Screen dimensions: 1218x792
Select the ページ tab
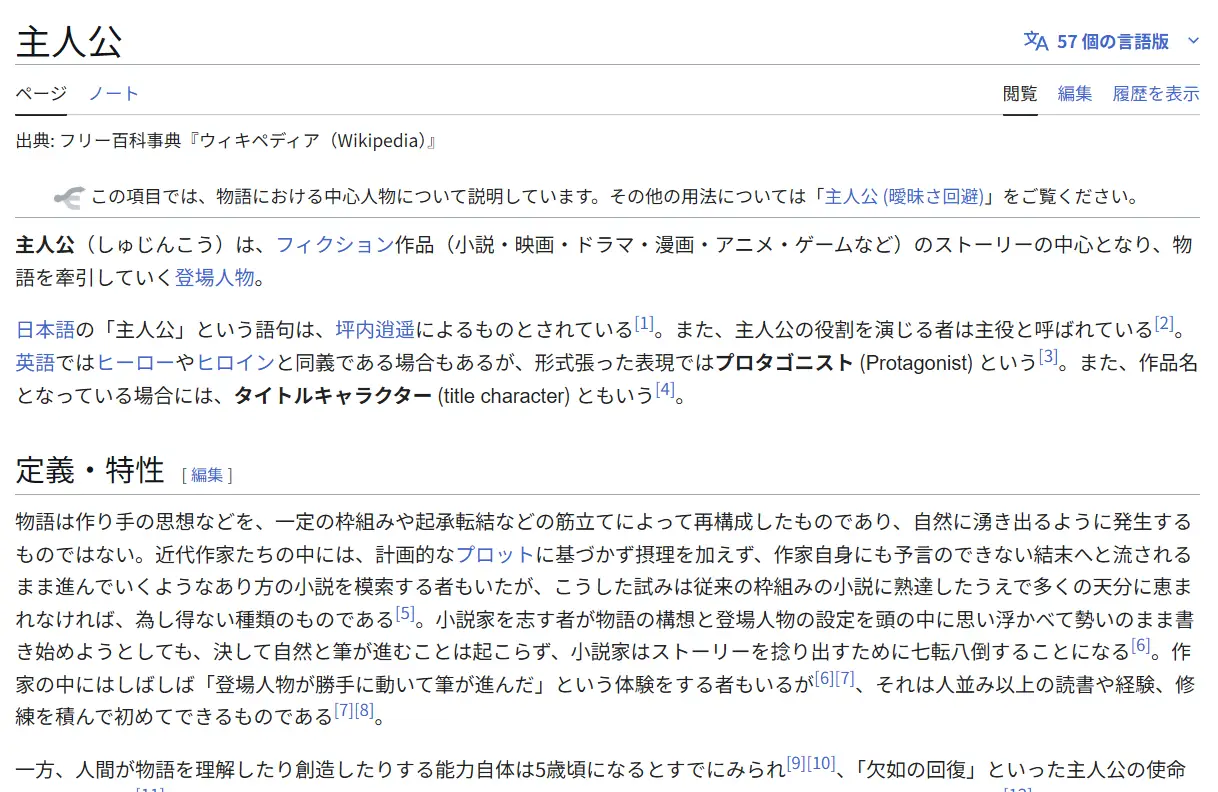pos(41,94)
